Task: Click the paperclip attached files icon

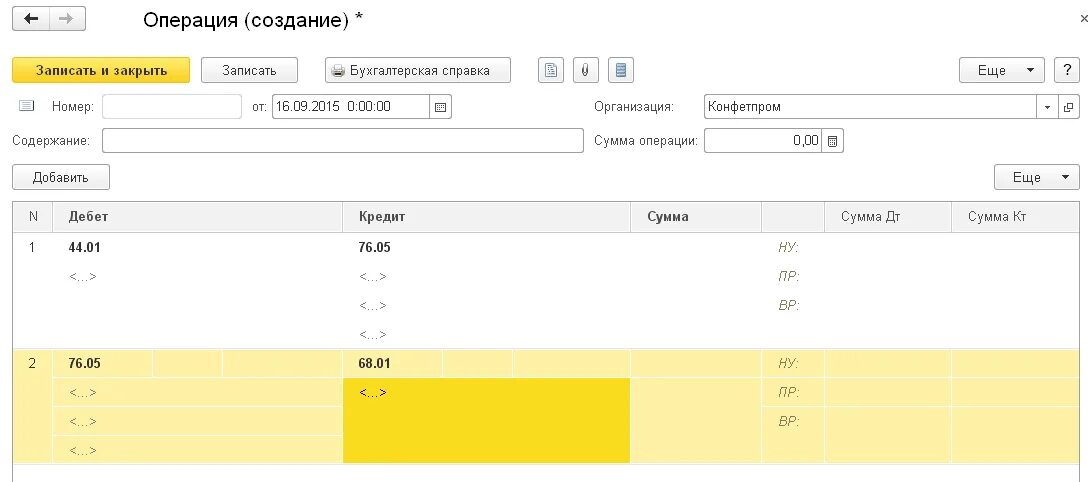Action: [x=585, y=70]
